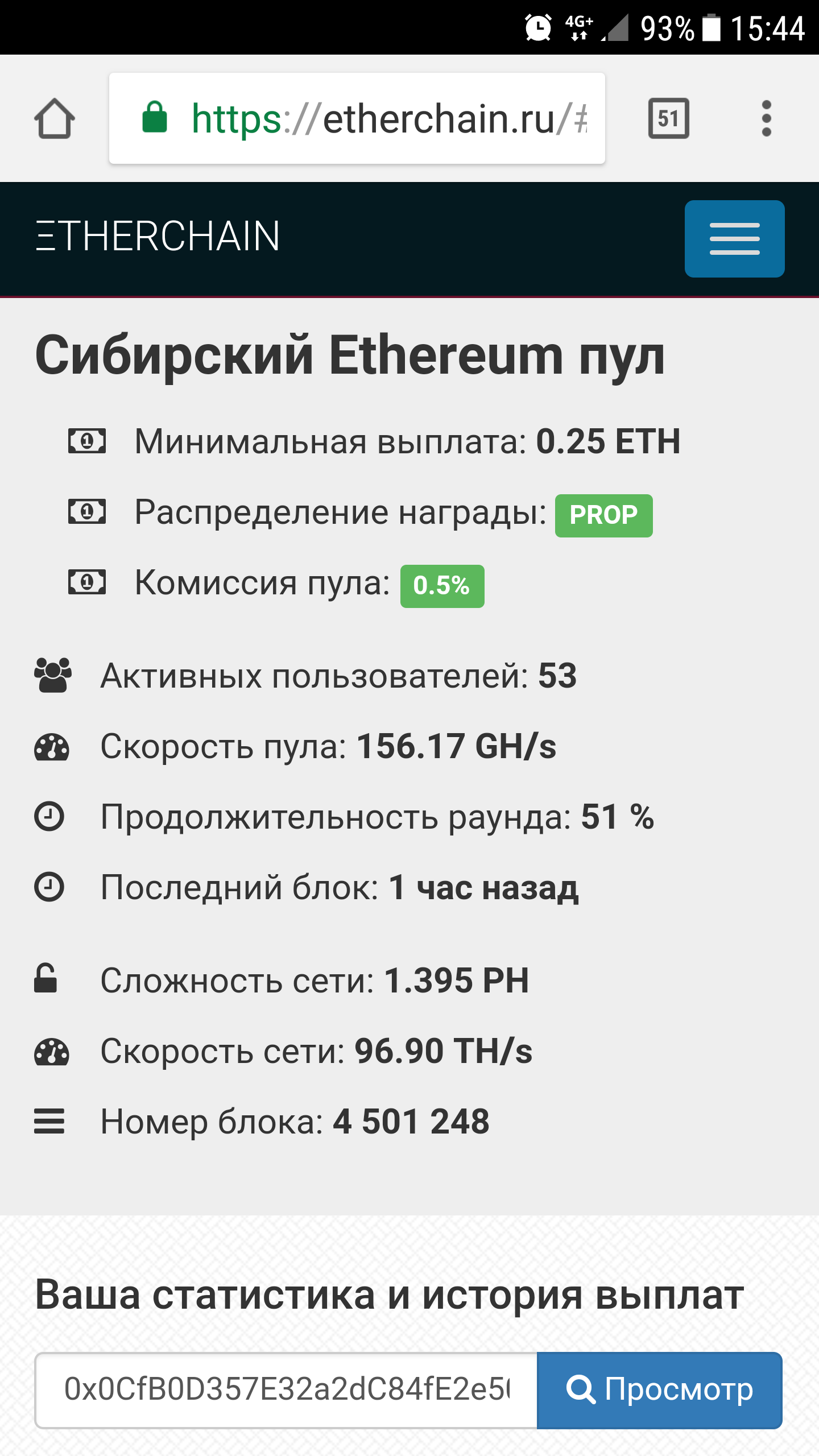Open the tab switcher showing 51 tabs
The height and width of the screenshot is (1456, 819).
pos(668,118)
